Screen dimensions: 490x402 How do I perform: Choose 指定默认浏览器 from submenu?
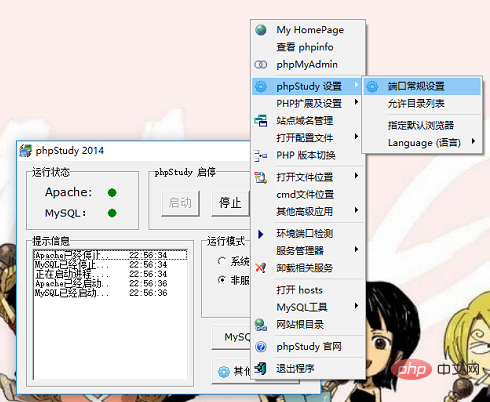(x=422, y=125)
